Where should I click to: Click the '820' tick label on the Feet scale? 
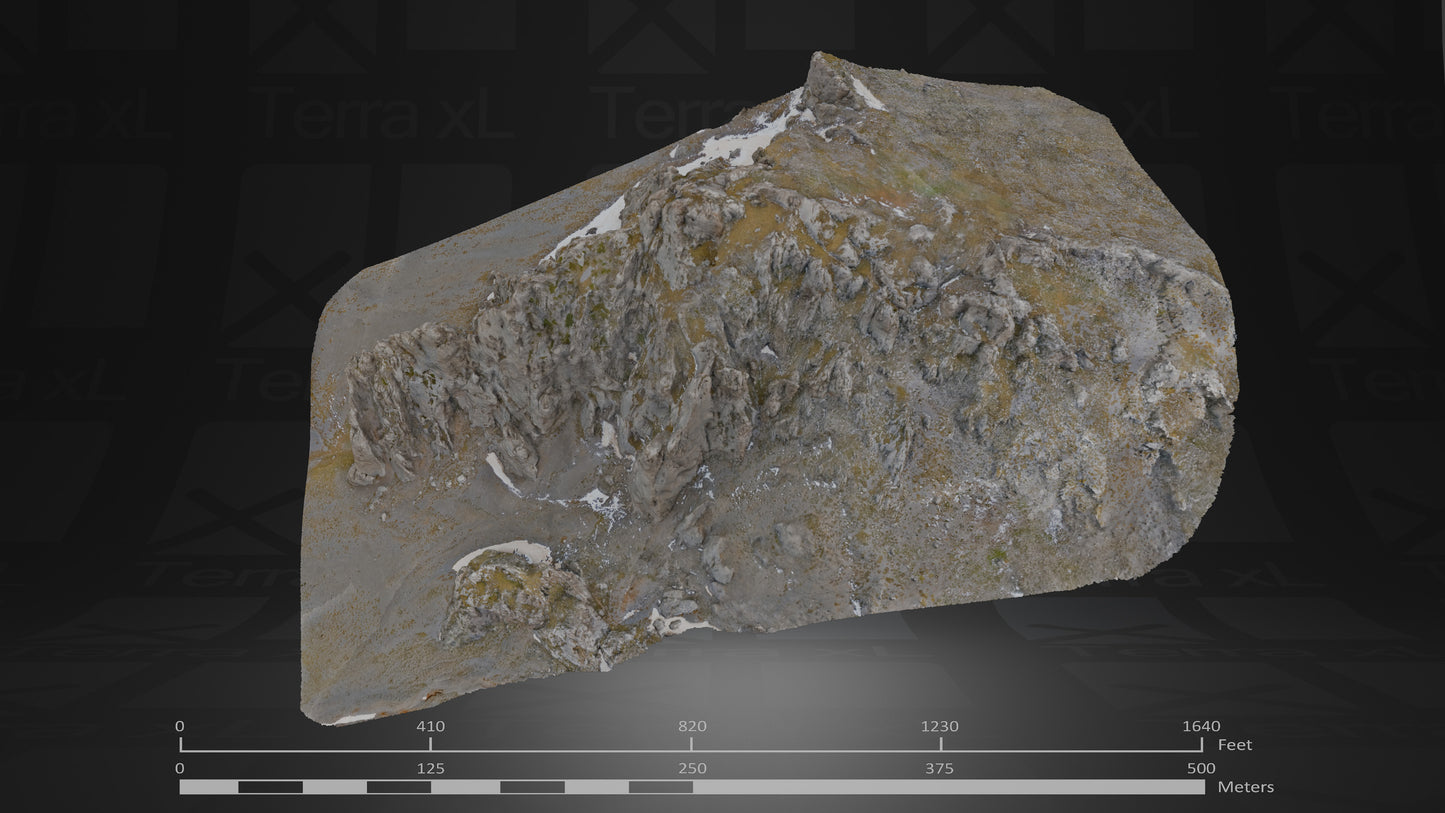coord(691,727)
